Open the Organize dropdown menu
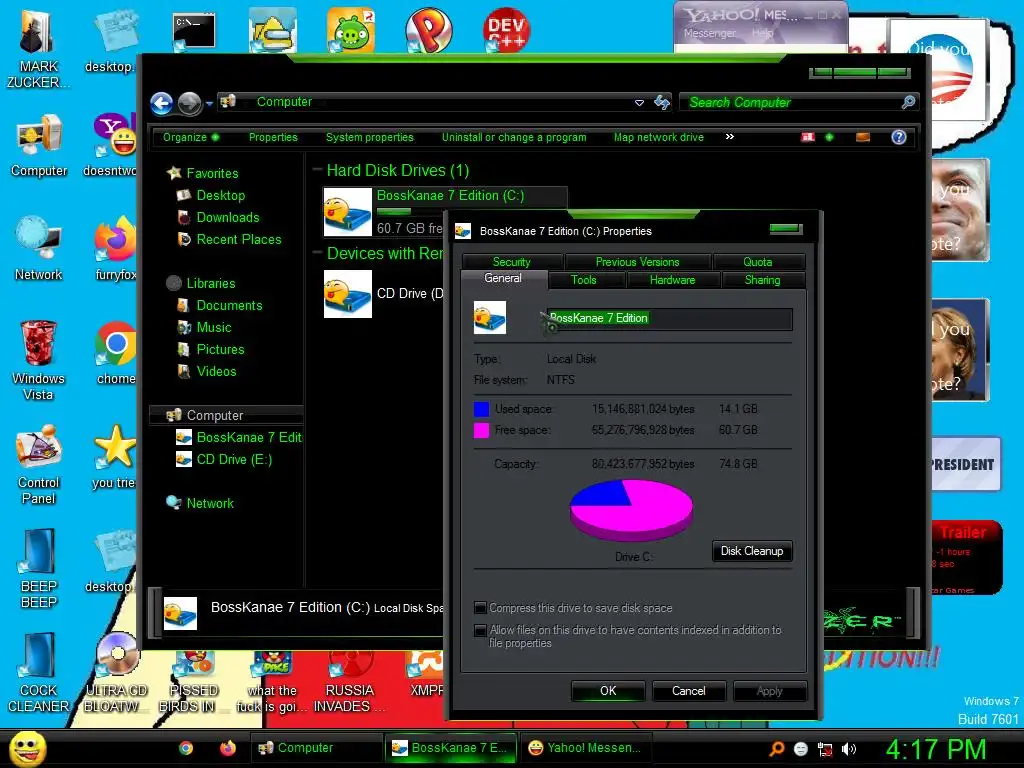 coord(191,137)
